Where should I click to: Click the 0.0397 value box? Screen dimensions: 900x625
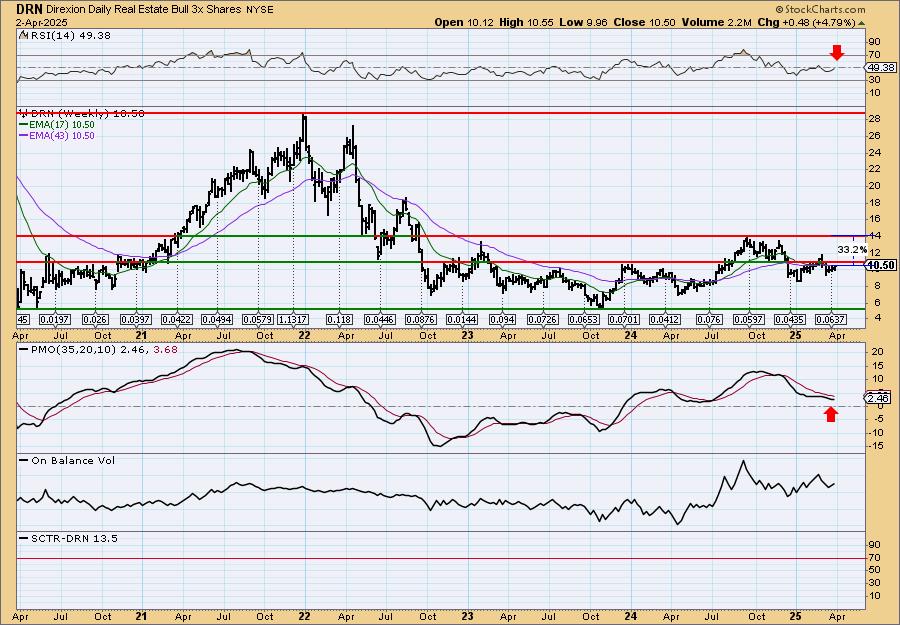coord(136,319)
